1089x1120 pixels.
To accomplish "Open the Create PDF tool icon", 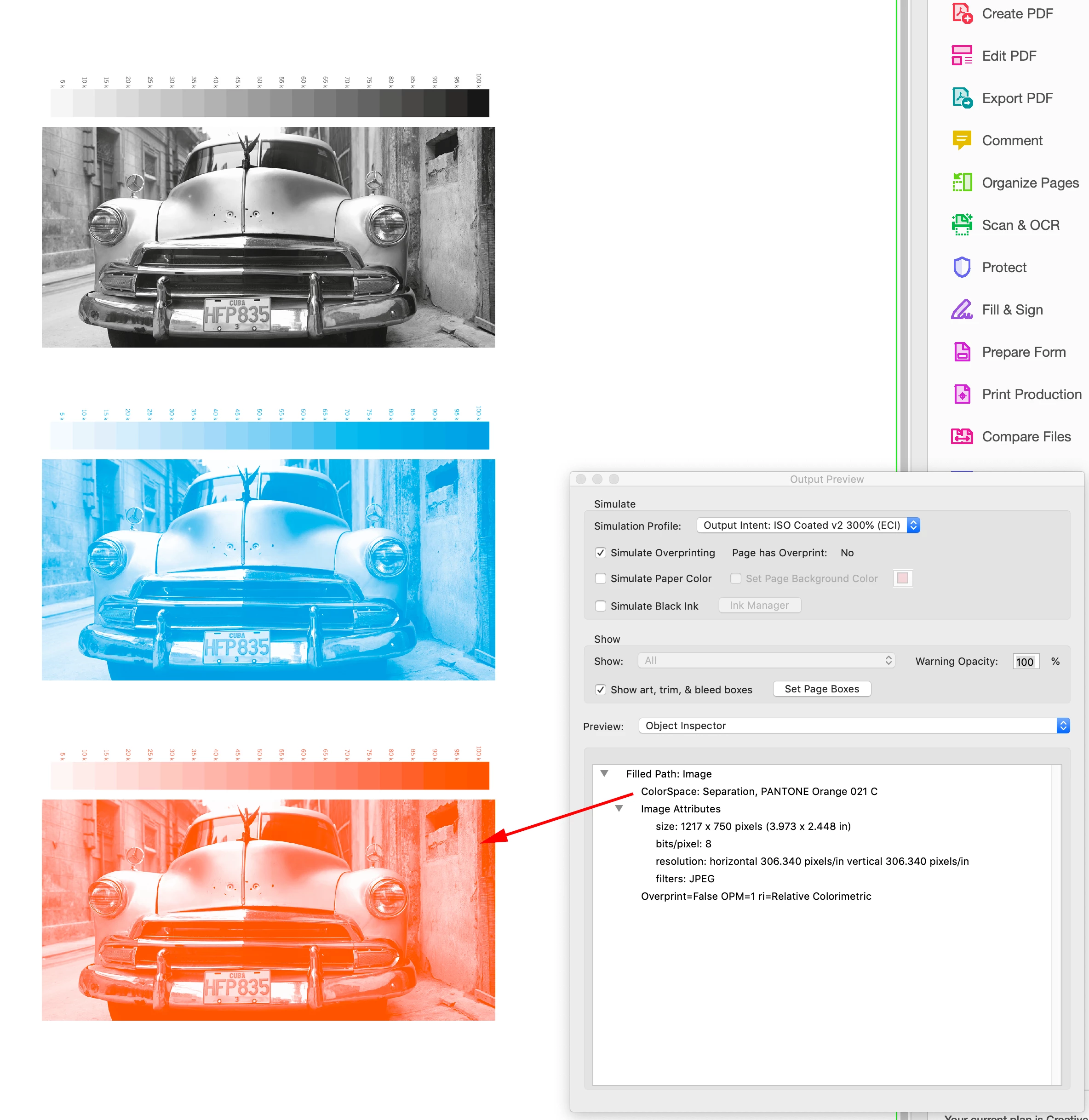I will 962,13.
